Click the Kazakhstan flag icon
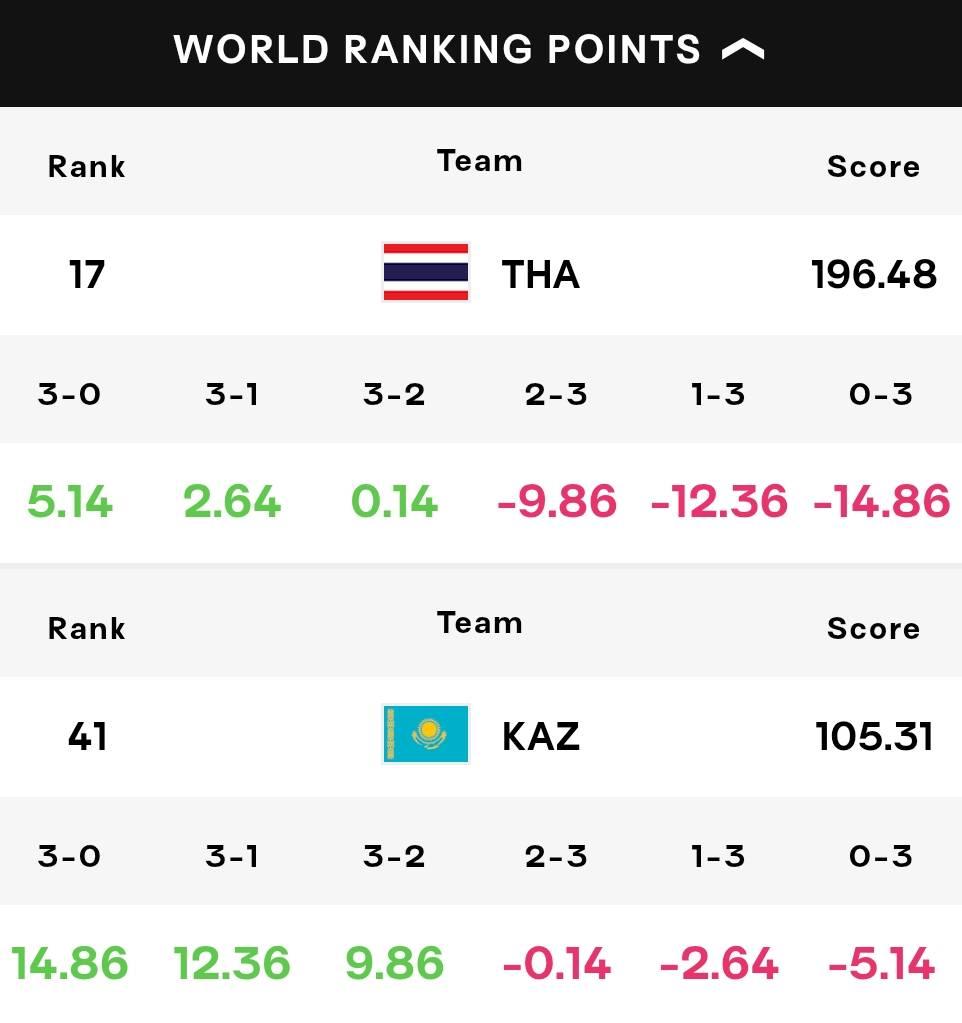Screen dimensions: 962x1023 (426, 734)
